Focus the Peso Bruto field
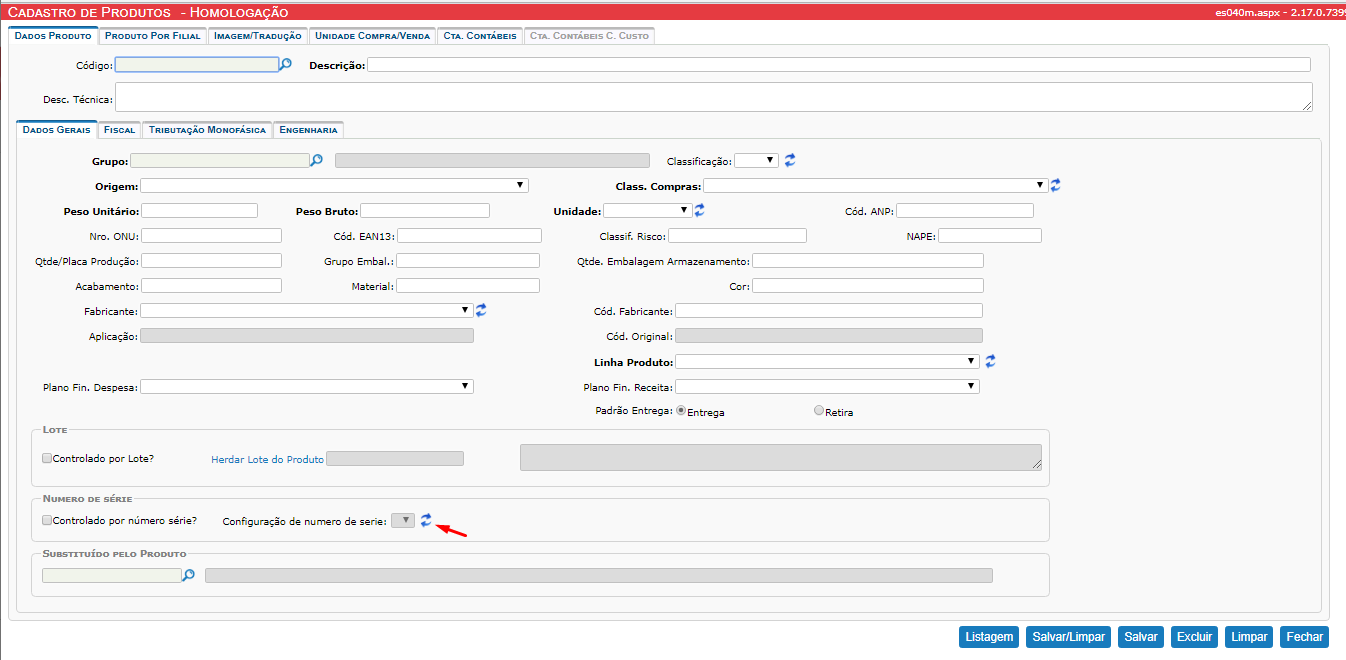The width and height of the screenshot is (1346, 660). pyautogui.click(x=425, y=210)
